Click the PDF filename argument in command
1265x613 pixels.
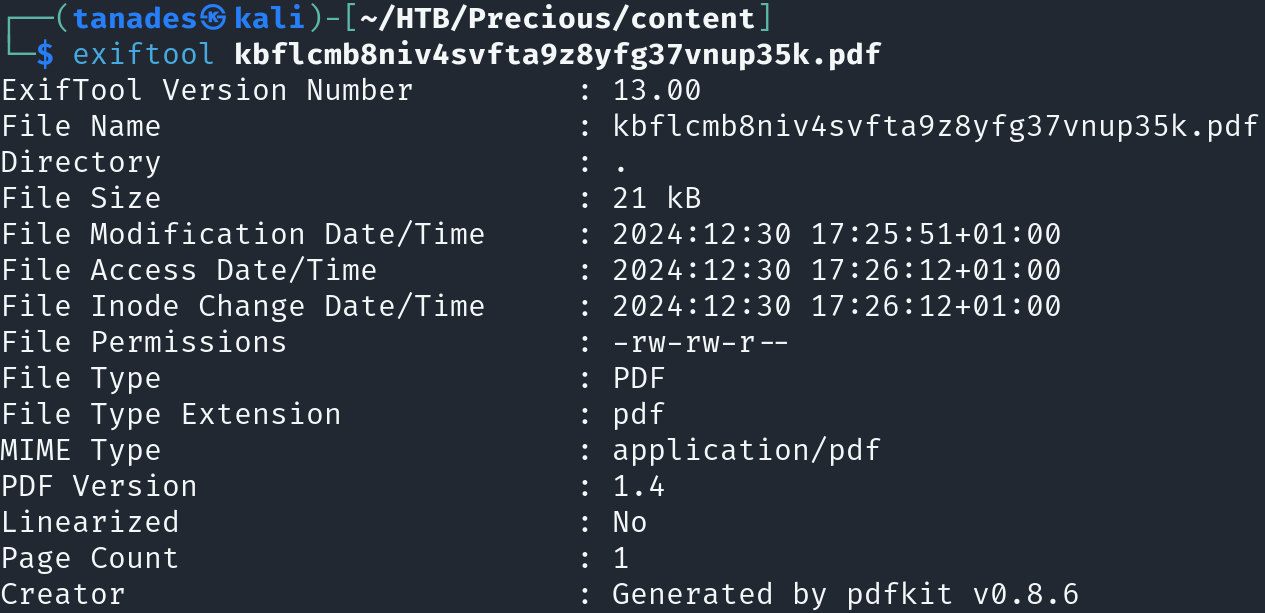(x=558, y=54)
